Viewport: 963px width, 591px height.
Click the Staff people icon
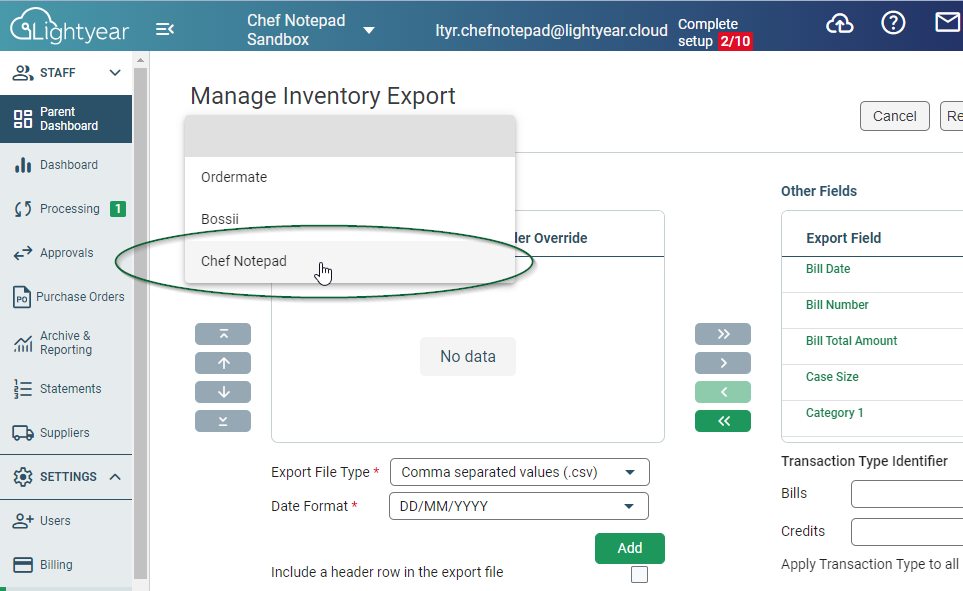pyautogui.click(x=23, y=73)
